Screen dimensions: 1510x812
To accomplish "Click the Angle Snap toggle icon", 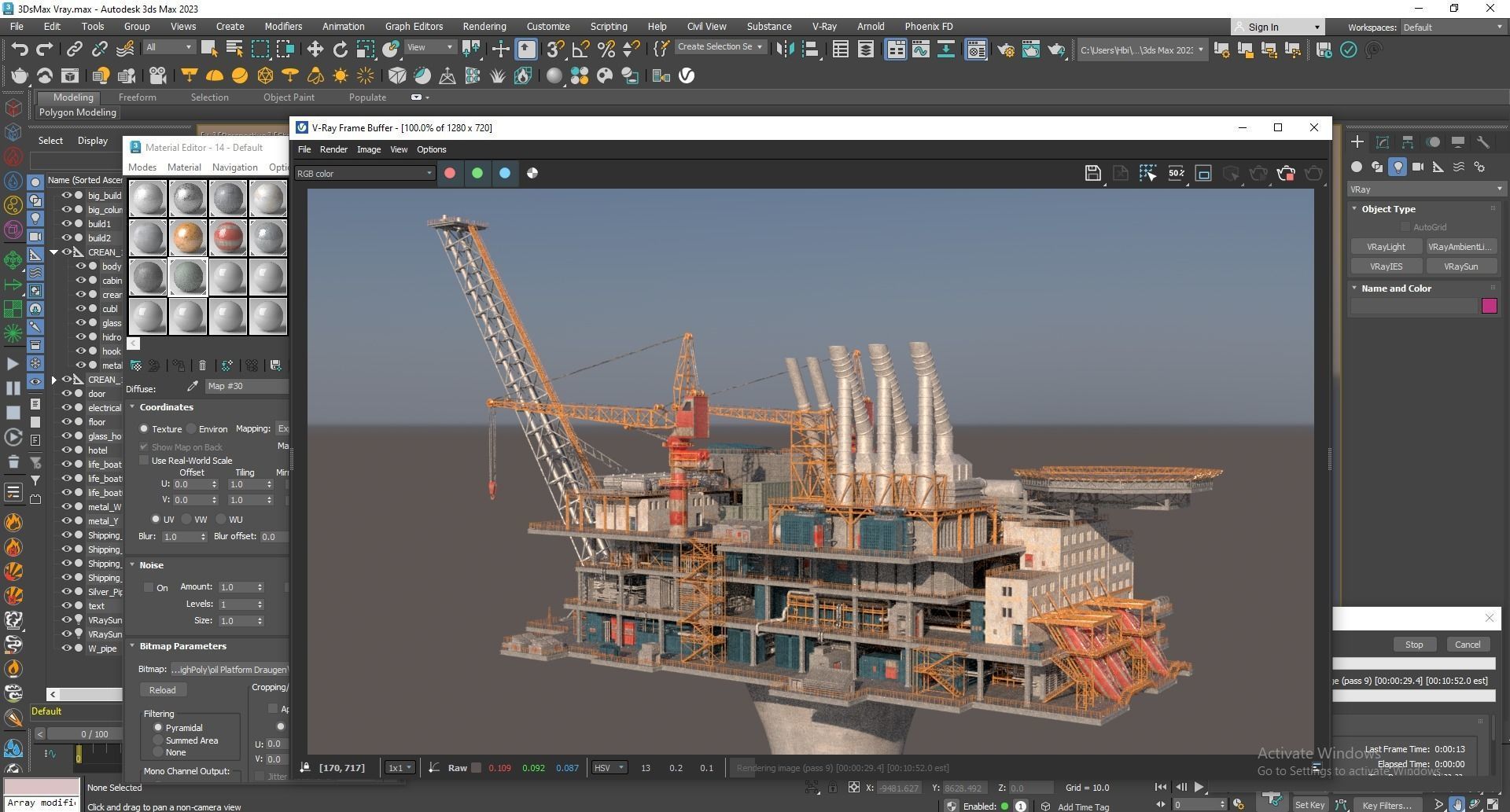I will pyautogui.click(x=580, y=50).
